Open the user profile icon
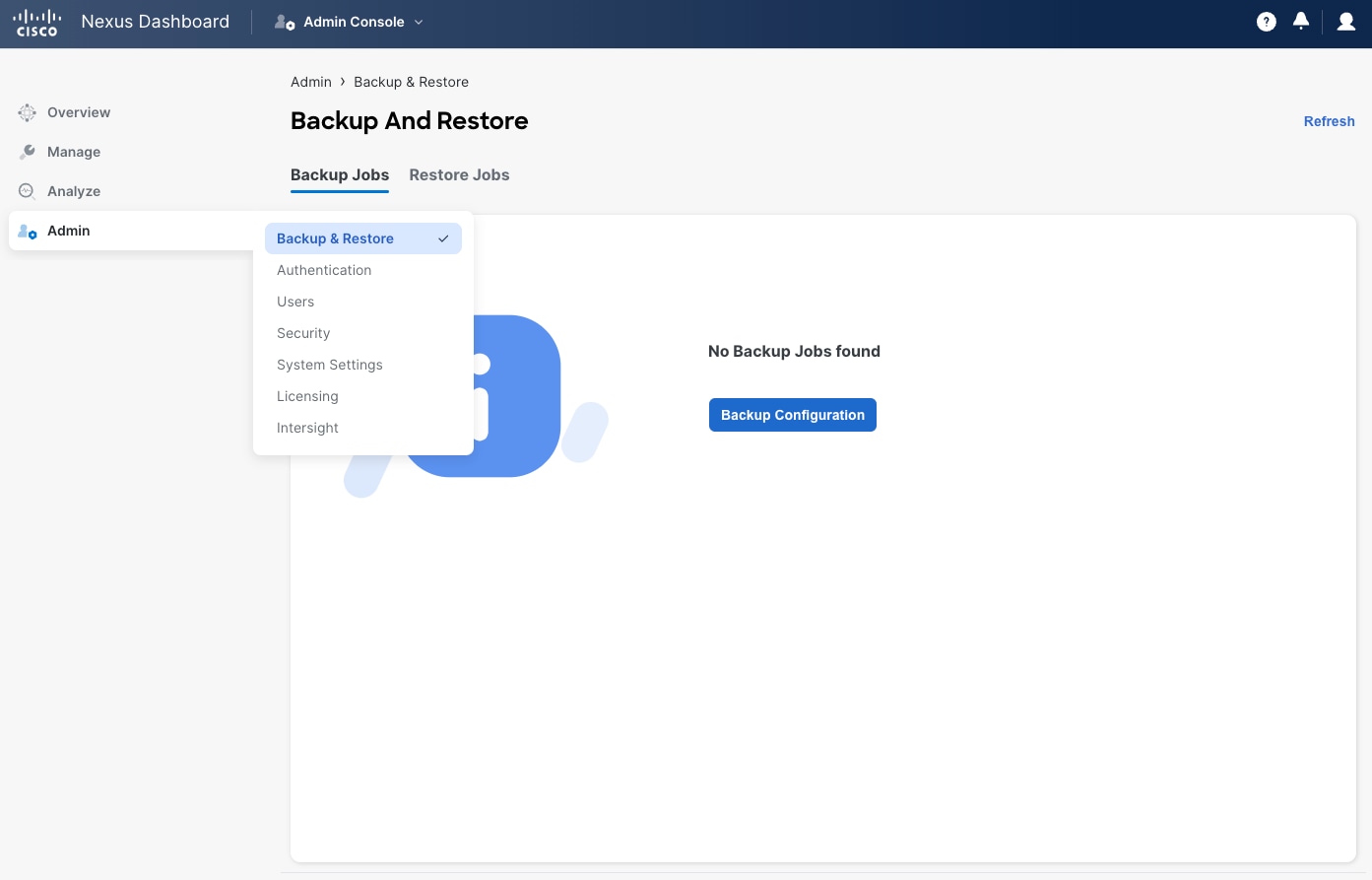The width and height of the screenshot is (1372, 880). (x=1346, y=22)
